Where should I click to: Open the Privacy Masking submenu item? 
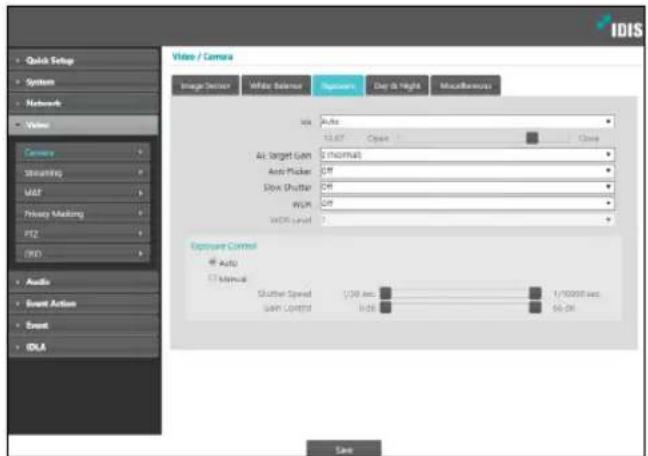click(83, 213)
